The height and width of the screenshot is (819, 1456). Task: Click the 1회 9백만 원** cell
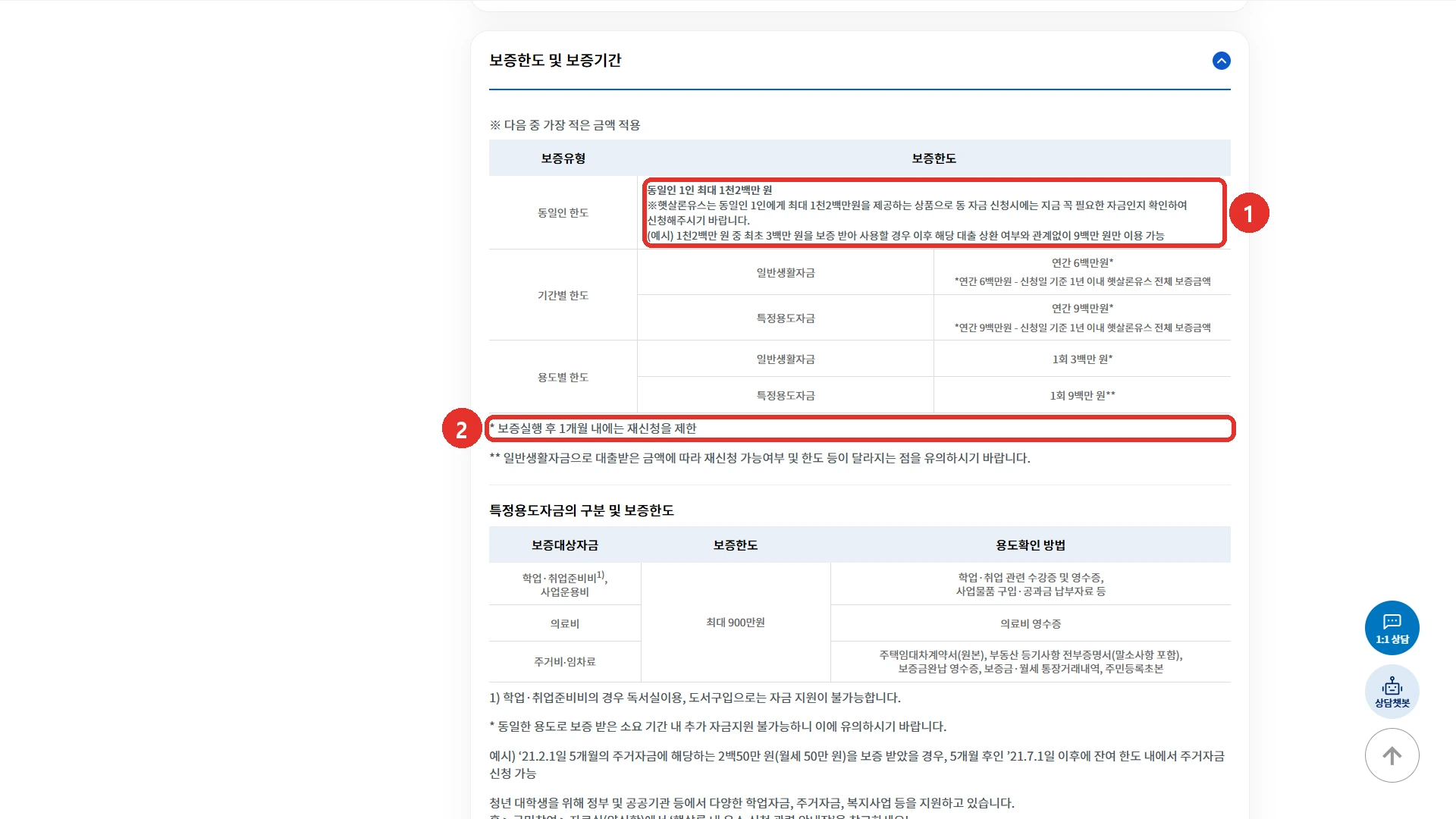click(1082, 395)
